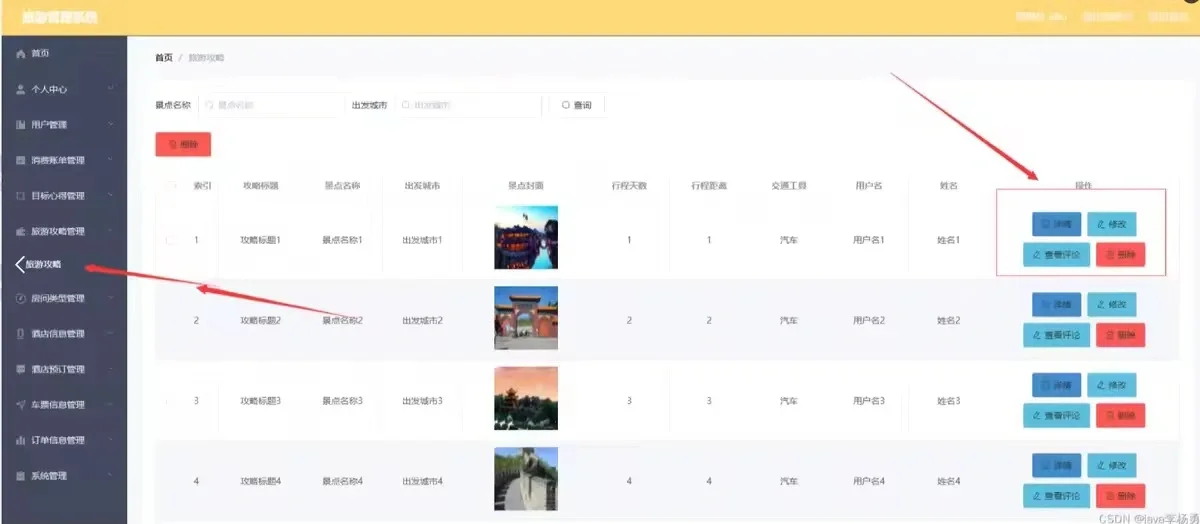Expand the 系统管理 sidebar menu arrow
This screenshot has height=524, width=1200.
click(x=110, y=476)
